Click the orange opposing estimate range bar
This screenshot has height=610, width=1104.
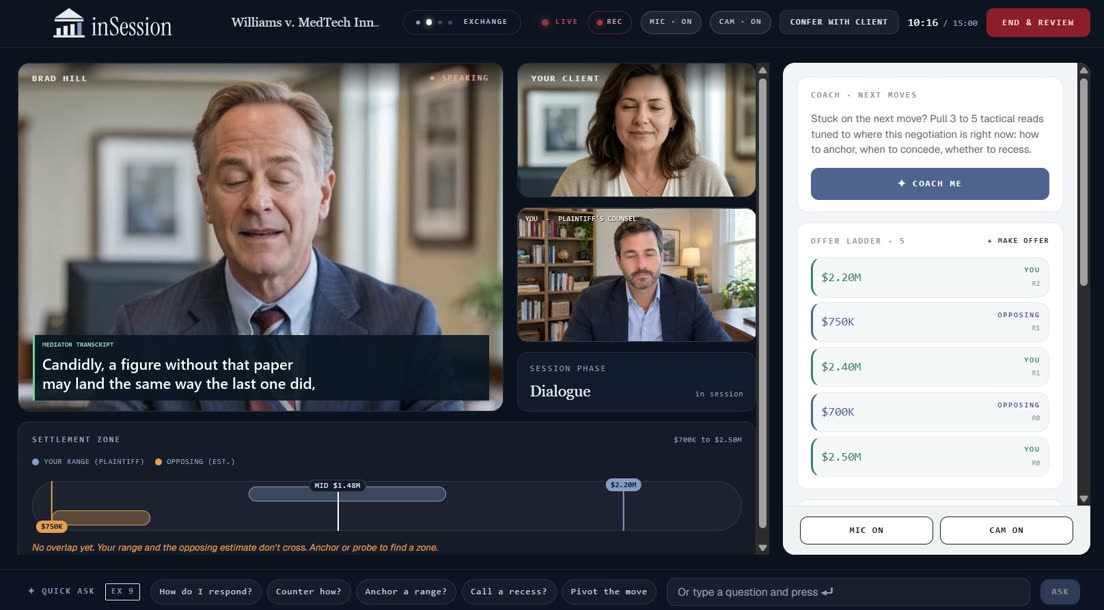coord(101,518)
